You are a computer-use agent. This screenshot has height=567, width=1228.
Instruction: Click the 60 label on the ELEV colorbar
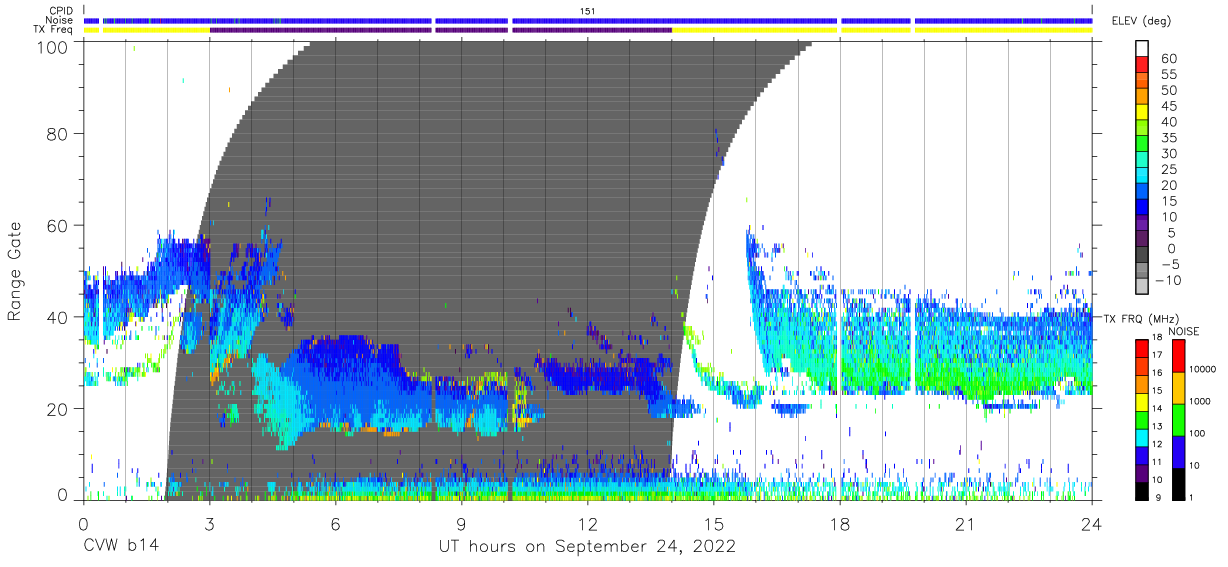[1169, 59]
